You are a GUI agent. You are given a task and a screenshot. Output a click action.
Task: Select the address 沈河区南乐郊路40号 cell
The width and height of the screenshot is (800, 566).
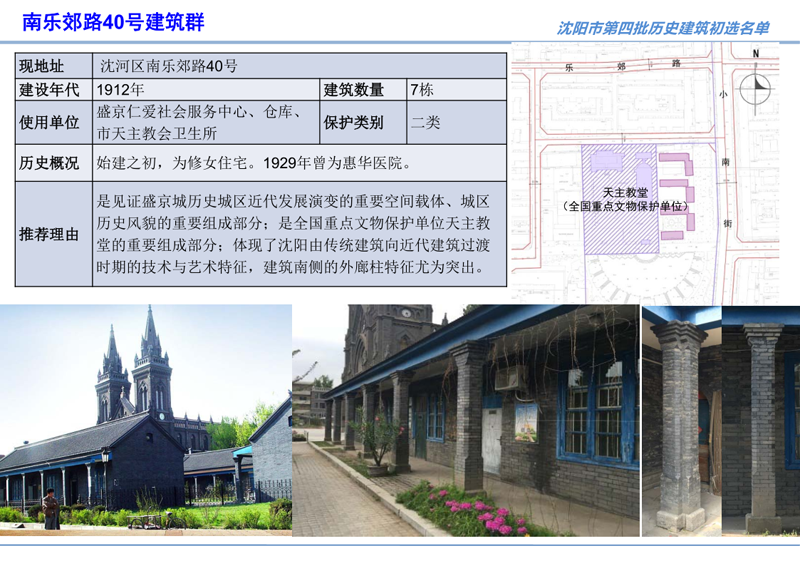300,66
